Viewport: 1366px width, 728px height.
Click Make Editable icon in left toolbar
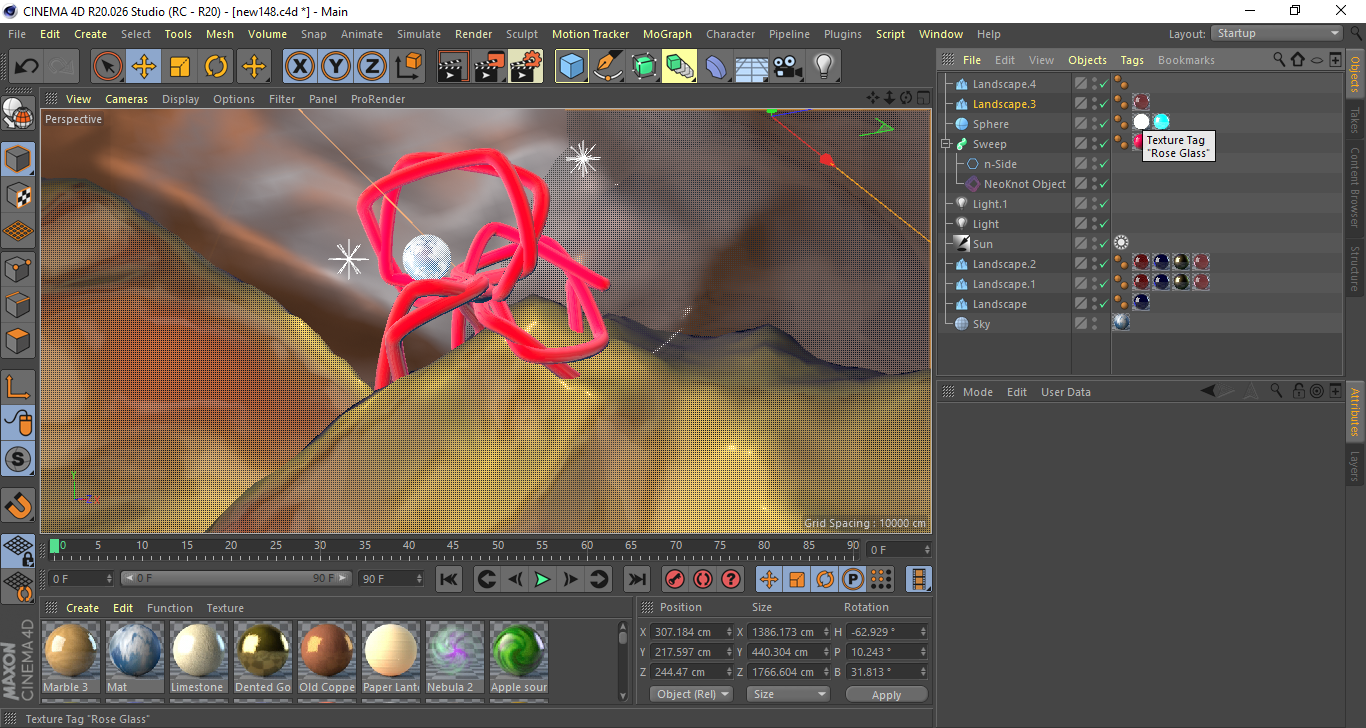point(18,116)
